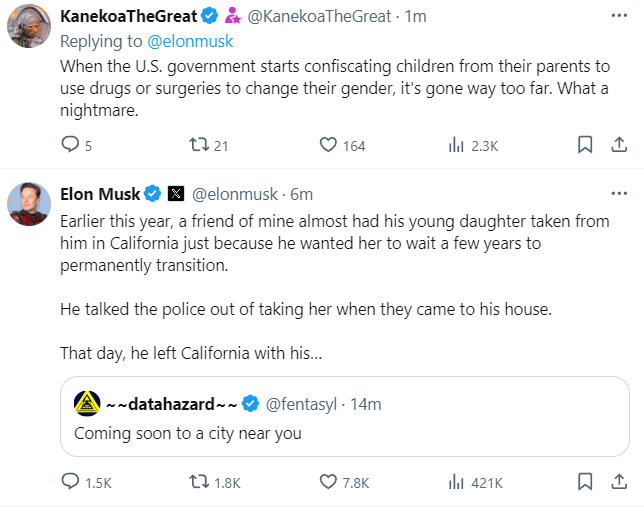644x507 pixels.
Task: Share KanekoaTheGreat's tweet
Action: (618, 145)
